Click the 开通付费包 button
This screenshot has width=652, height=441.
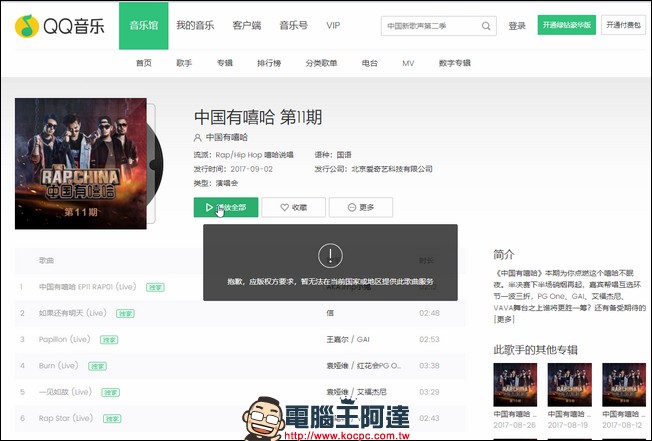click(x=624, y=25)
